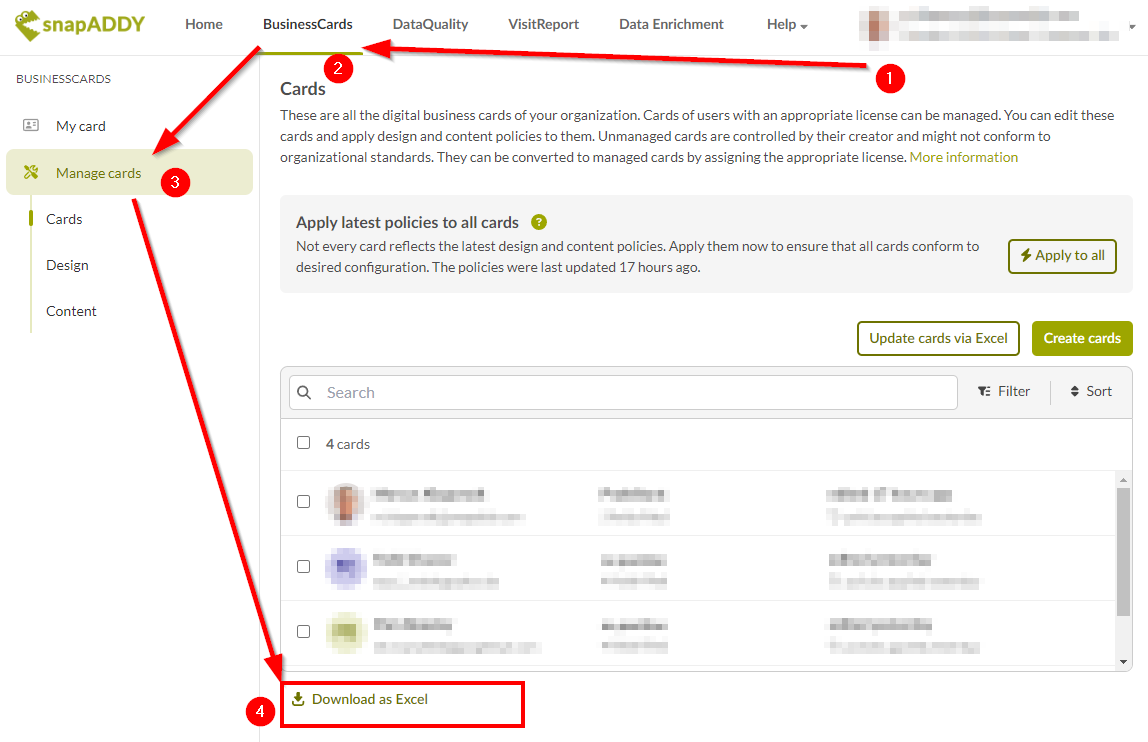The width and height of the screenshot is (1148, 742).
Task: Click the green help question mark icon
Action: (x=539, y=222)
